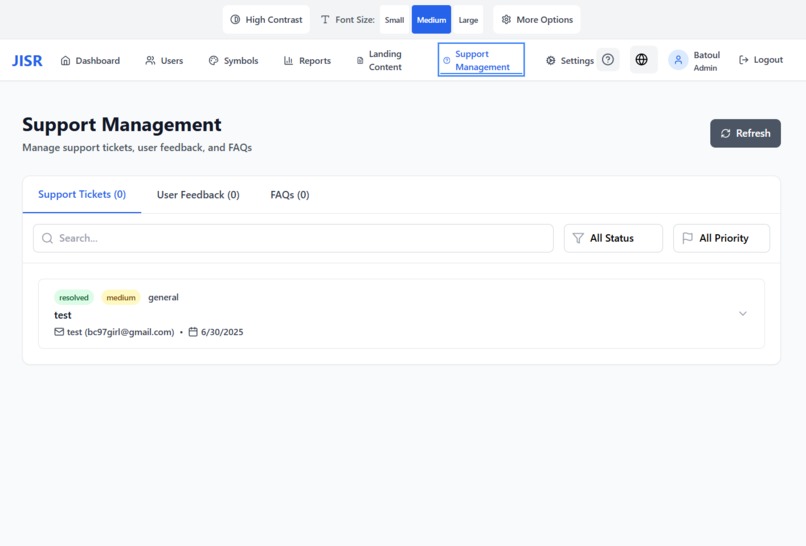
Task: Click the priority flag icon
Action: point(687,238)
